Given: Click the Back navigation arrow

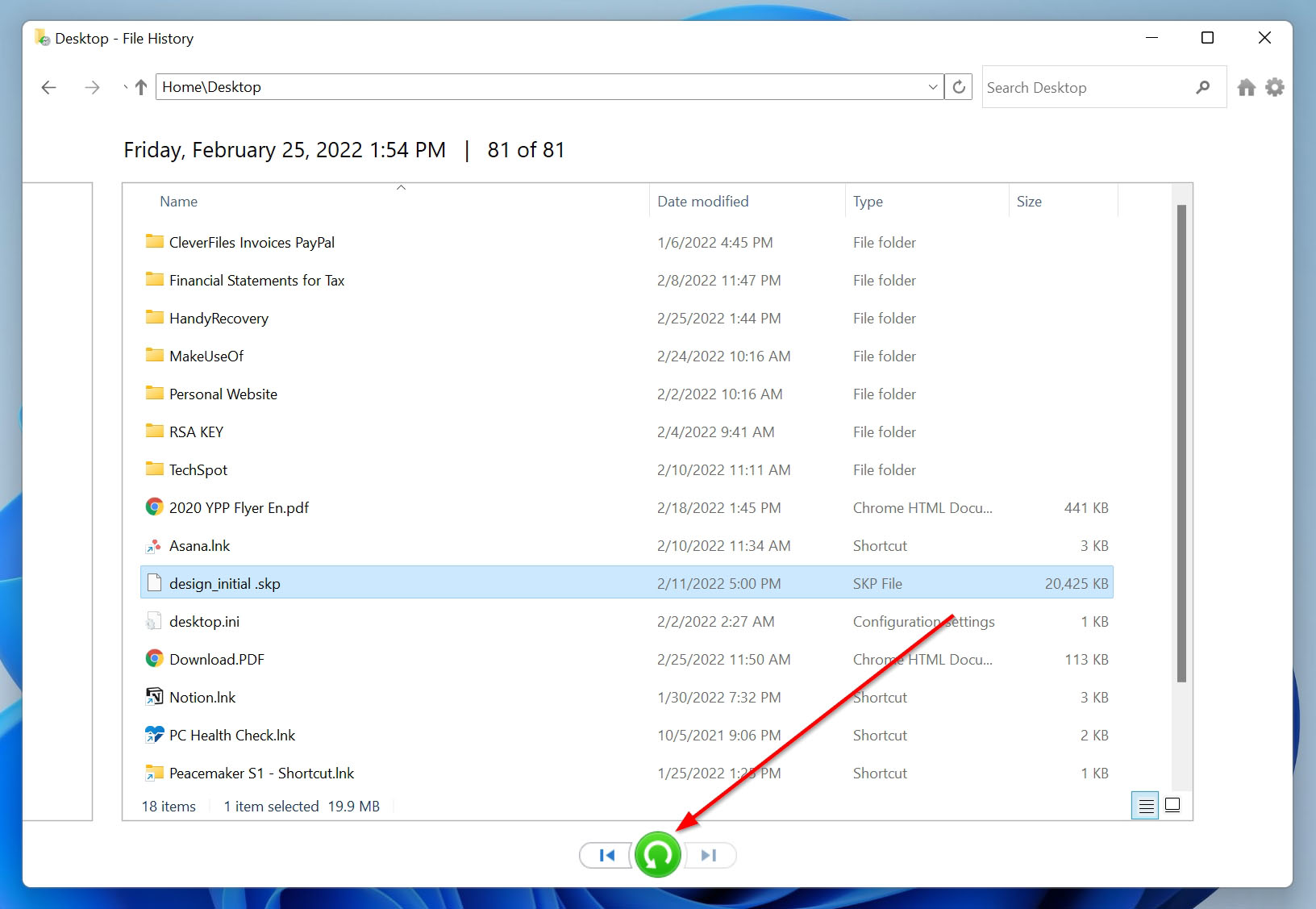Looking at the screenshot, I should (48, 87).
